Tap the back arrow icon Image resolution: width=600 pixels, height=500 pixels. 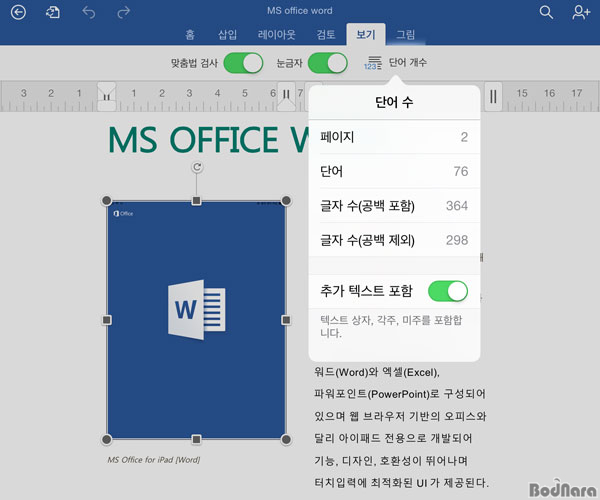click(18, 12)
